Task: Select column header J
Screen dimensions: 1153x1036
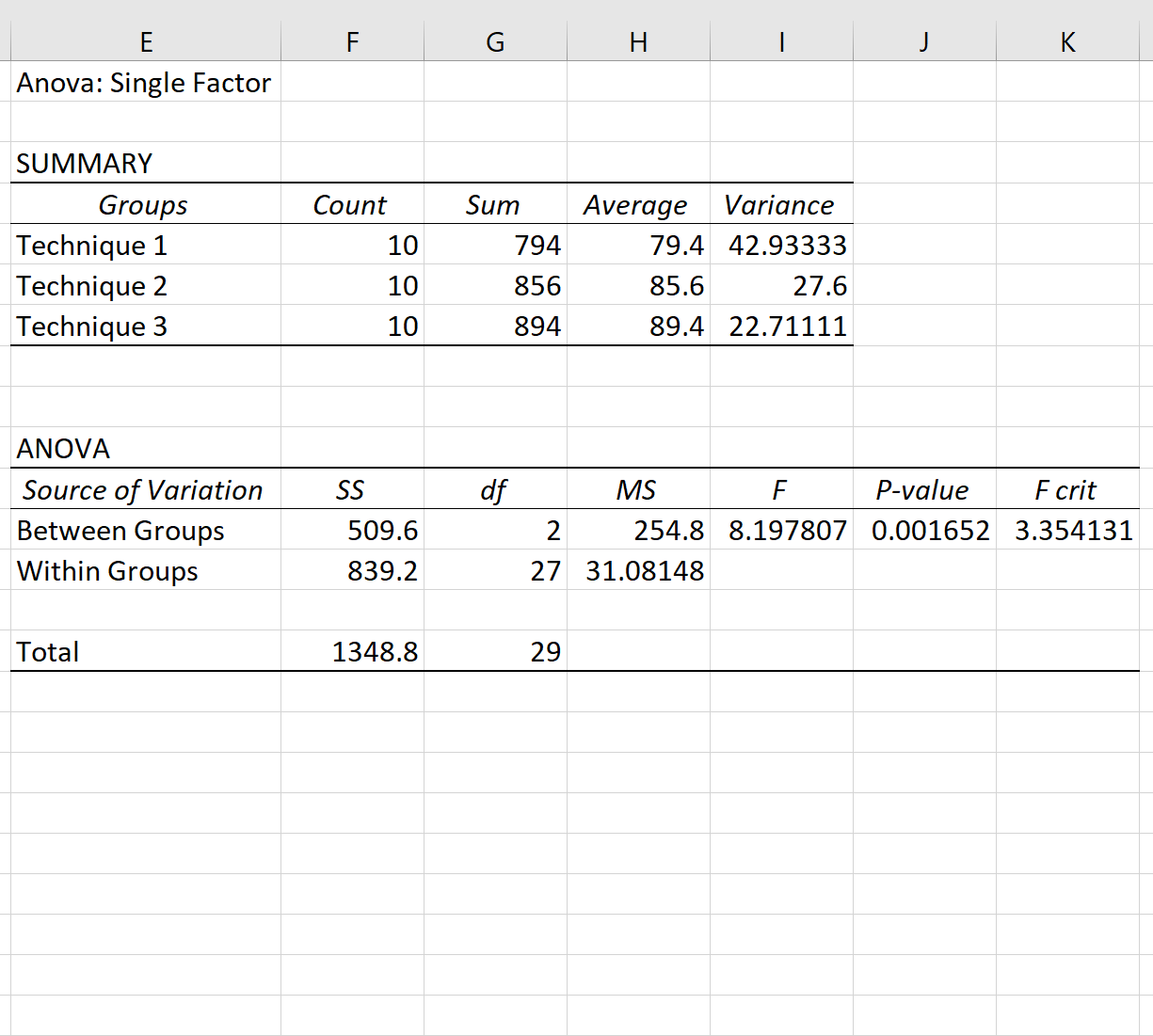Action: pos(923,41)
